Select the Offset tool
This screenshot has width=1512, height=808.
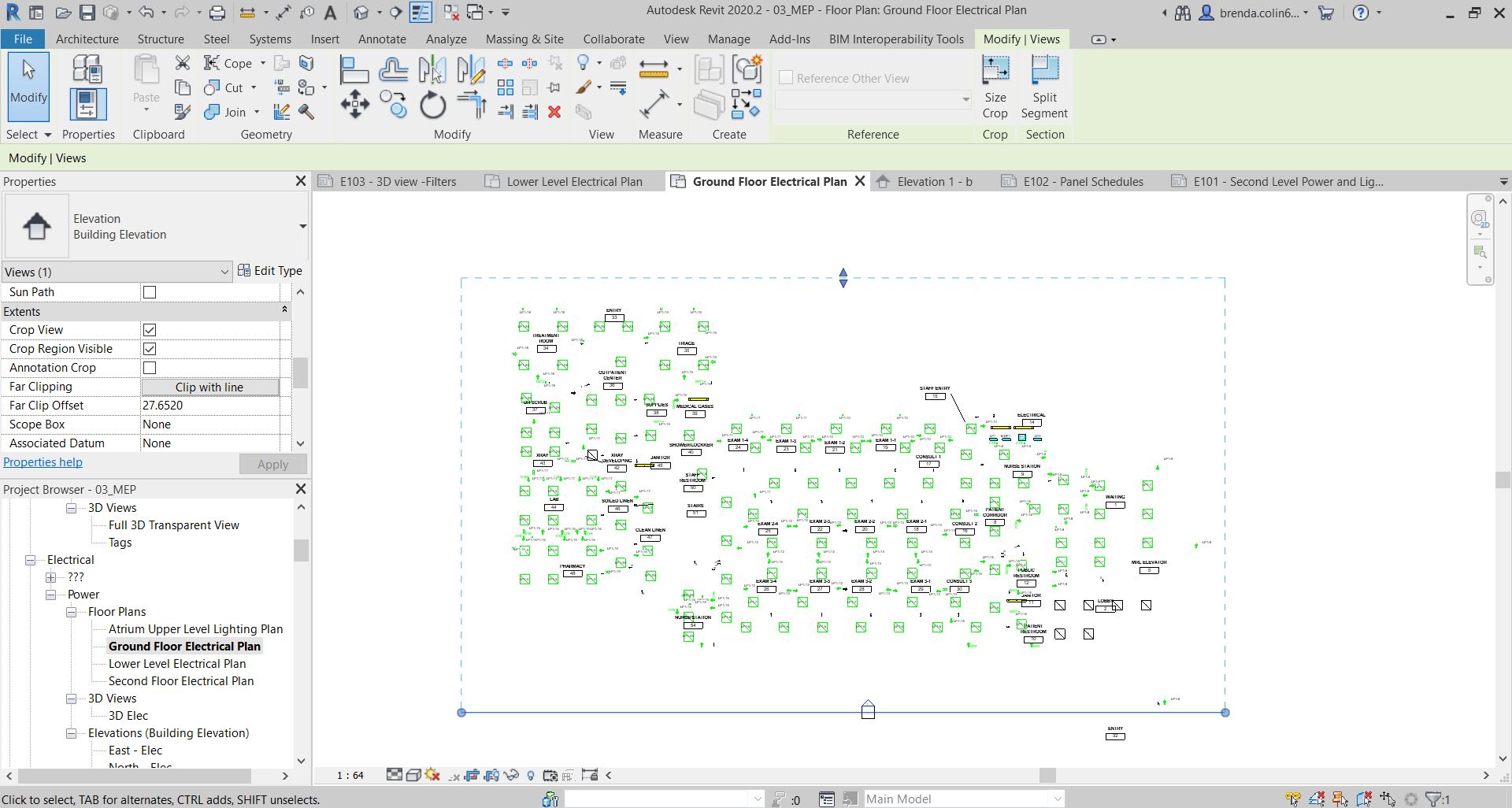393,70
